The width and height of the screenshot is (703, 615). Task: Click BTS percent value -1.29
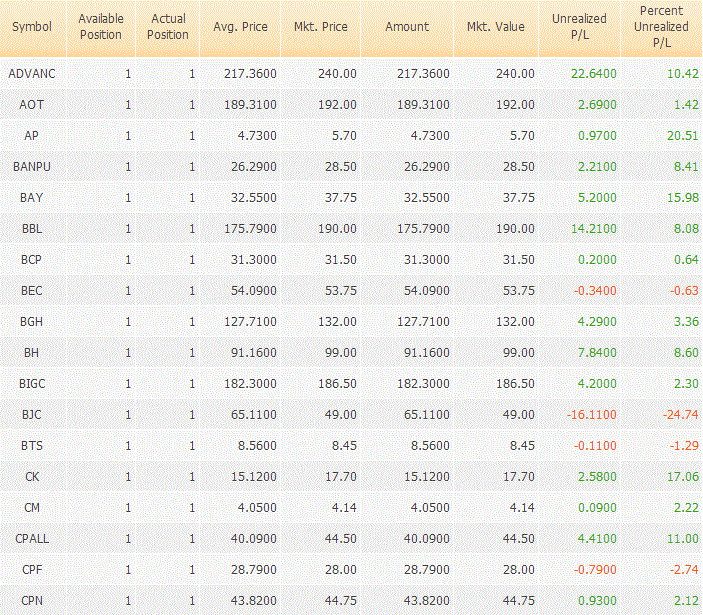tap(685, 446)
